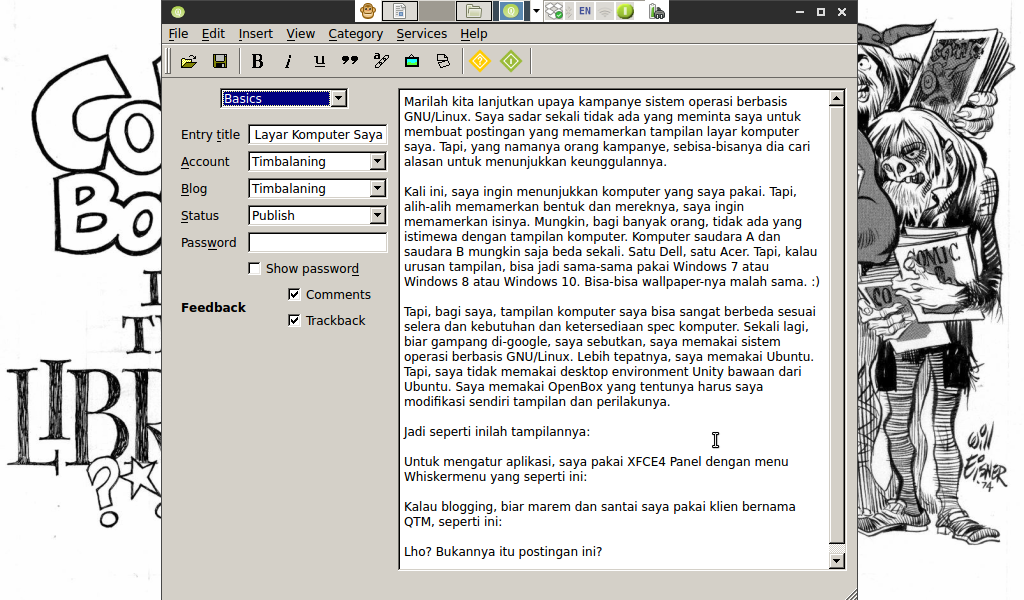
Task: Uncheck the Comments checkbox
Action: pyautogui.click(x=294, y=294)
